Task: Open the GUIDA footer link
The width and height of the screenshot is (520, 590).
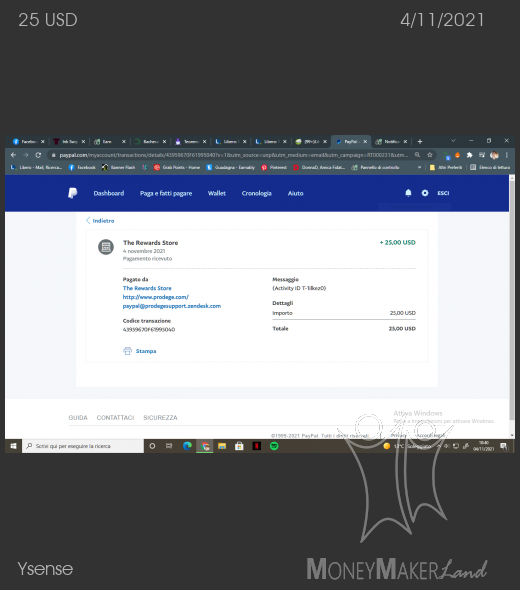Action: coord(78,418)
